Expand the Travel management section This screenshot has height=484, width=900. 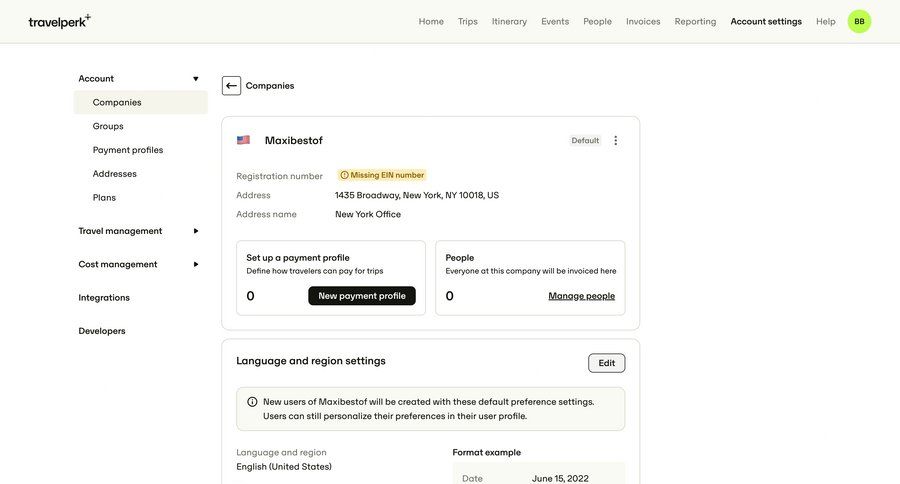[195, 231]
